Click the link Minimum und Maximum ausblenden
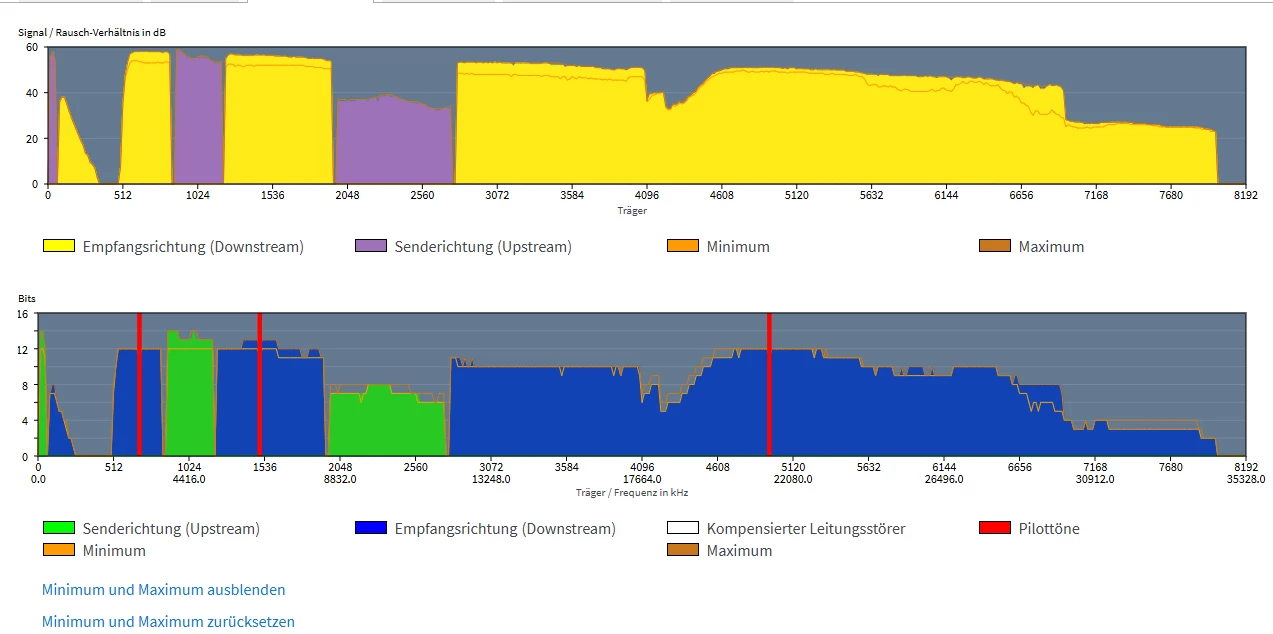 [163, 590]
